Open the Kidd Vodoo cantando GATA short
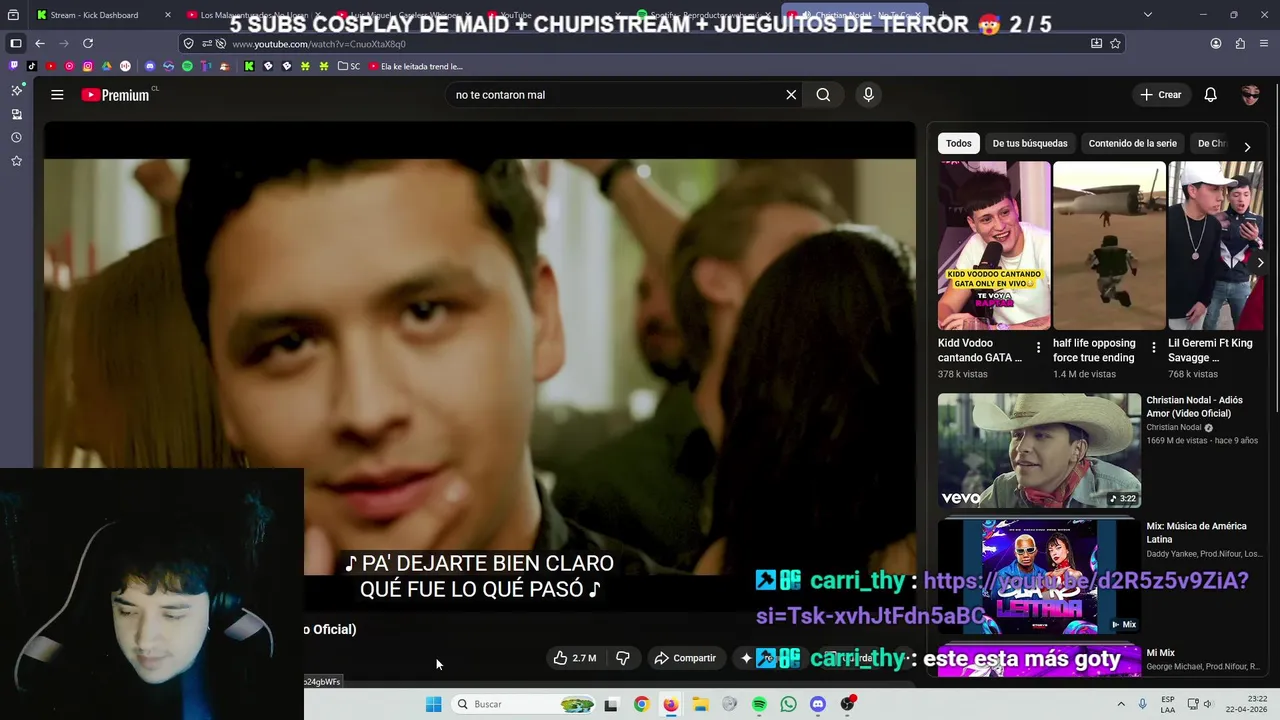The height and width of the screenshot is (720, 1280). 994,246
